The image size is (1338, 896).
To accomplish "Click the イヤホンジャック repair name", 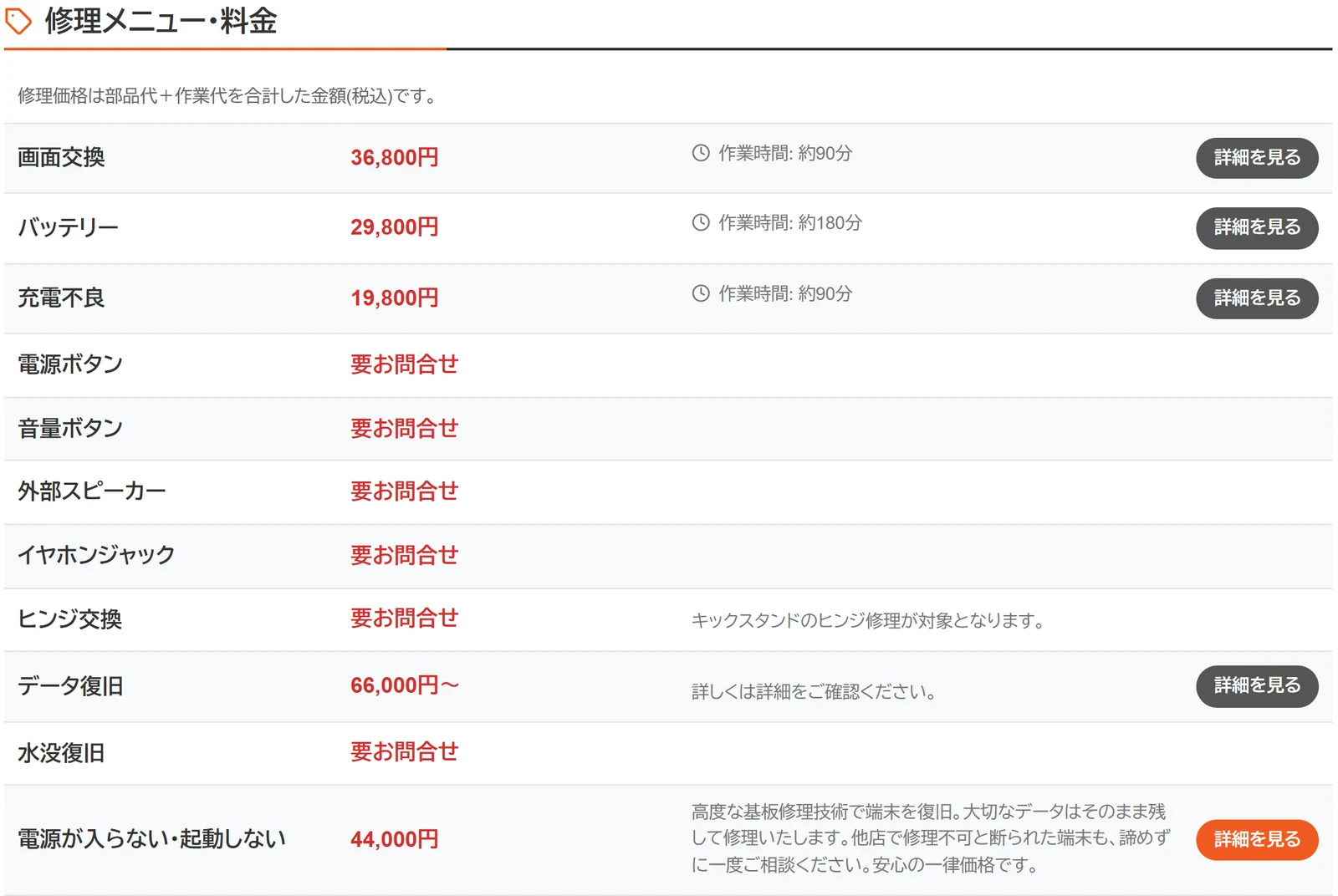I will coord(96,555).
